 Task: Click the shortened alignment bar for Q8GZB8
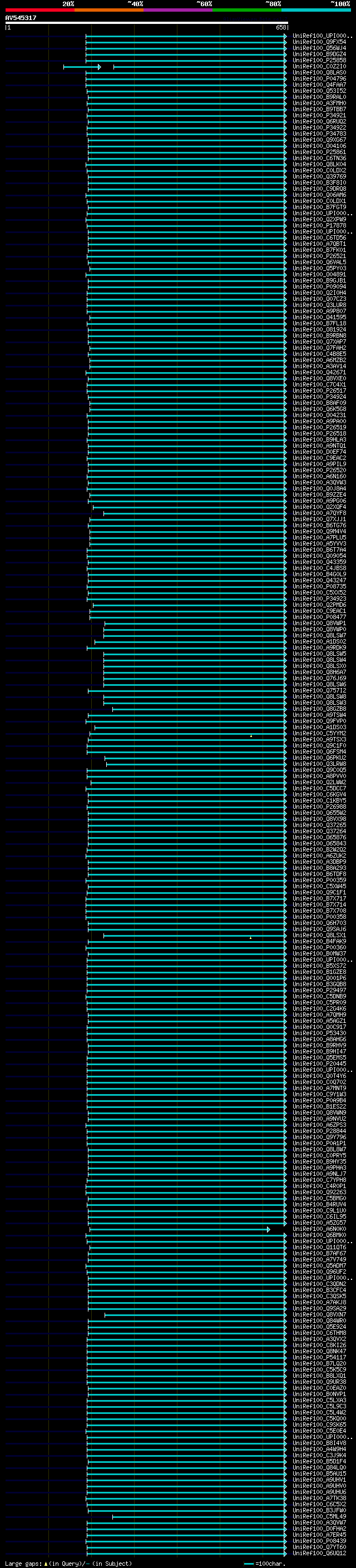point(200,709)
